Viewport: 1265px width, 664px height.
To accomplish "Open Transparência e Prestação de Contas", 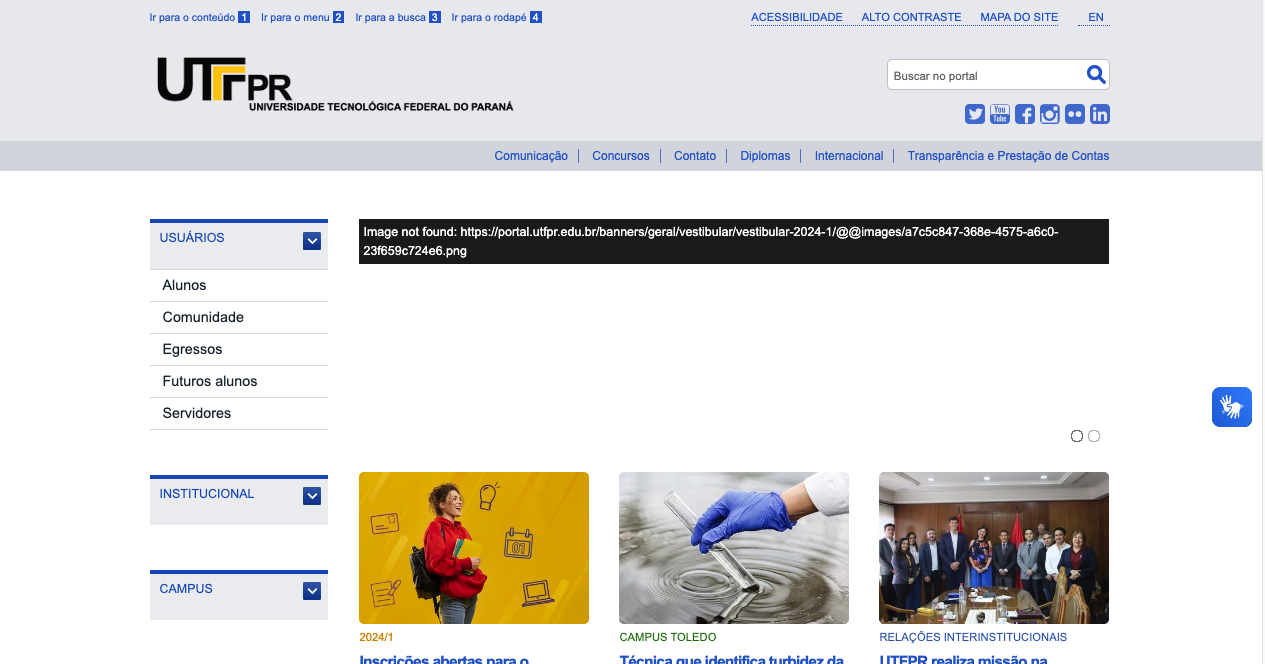I will point(1008,156).
